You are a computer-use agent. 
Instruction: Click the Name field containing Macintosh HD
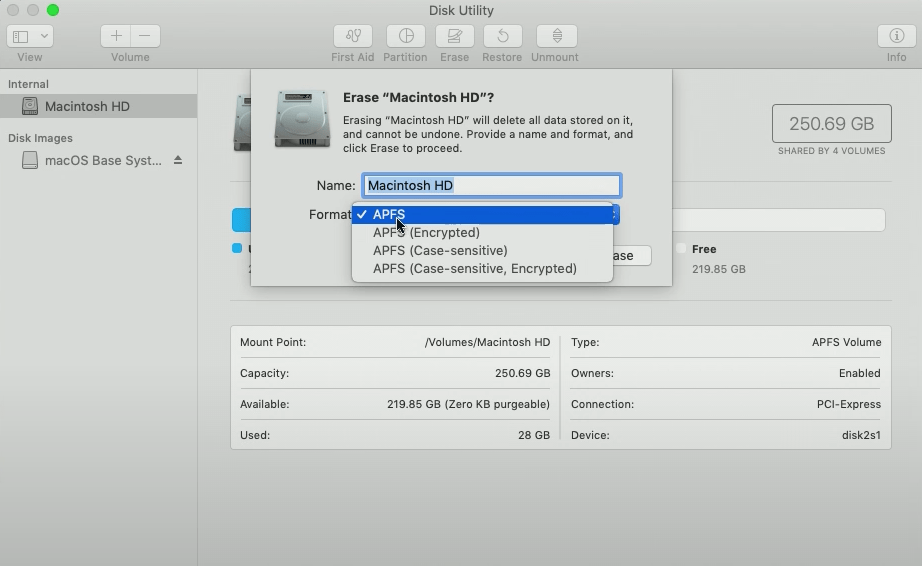tap(492, 186)
